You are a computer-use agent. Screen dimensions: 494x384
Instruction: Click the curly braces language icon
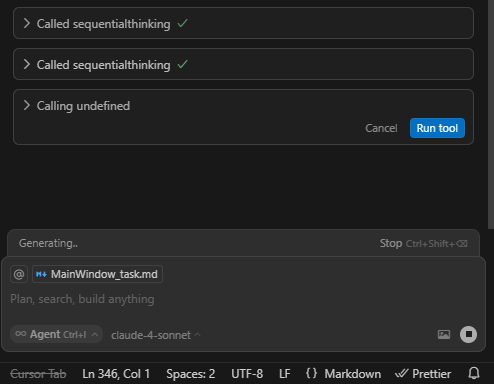point(311,373)
